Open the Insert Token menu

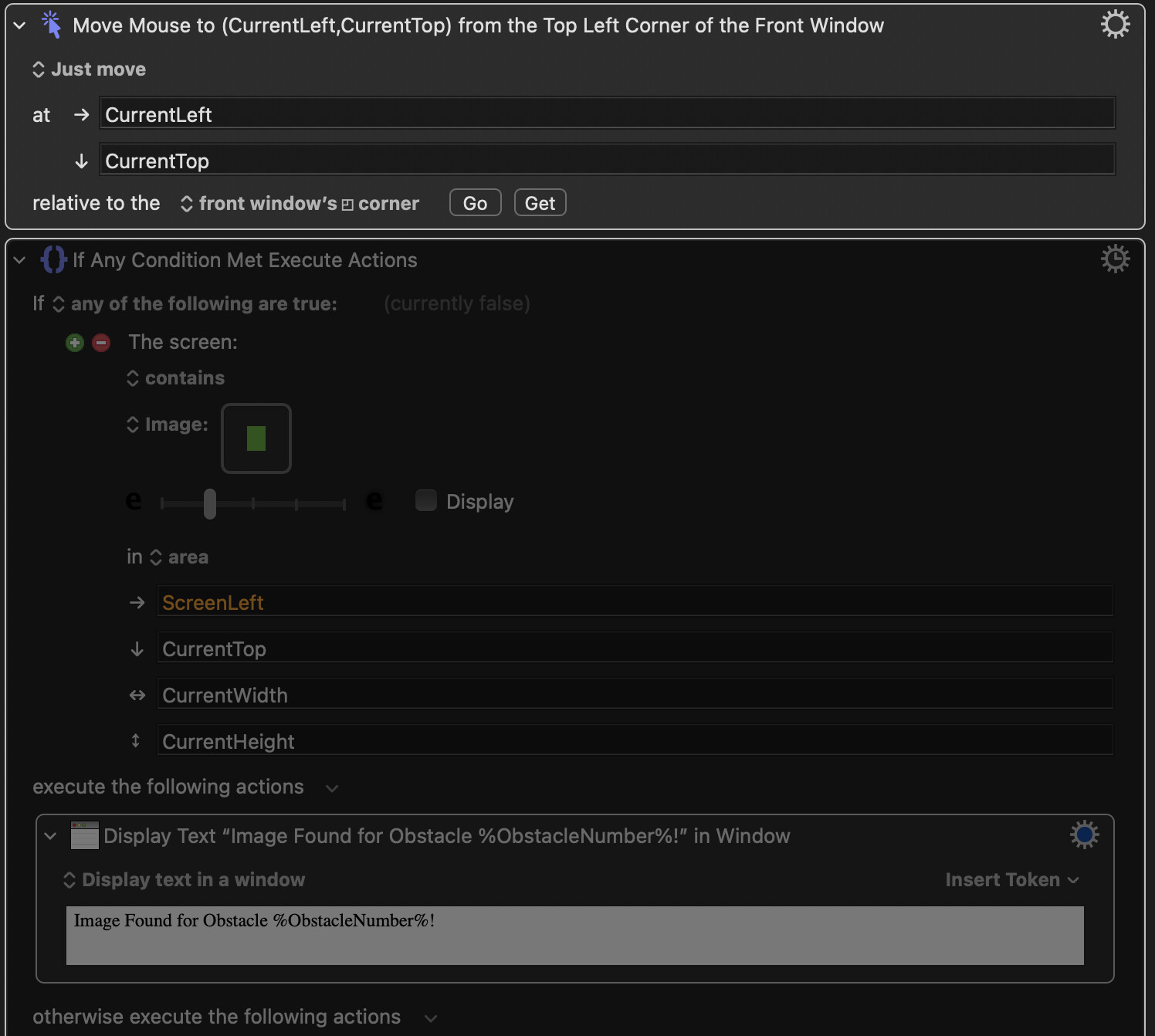[1012, 880]
